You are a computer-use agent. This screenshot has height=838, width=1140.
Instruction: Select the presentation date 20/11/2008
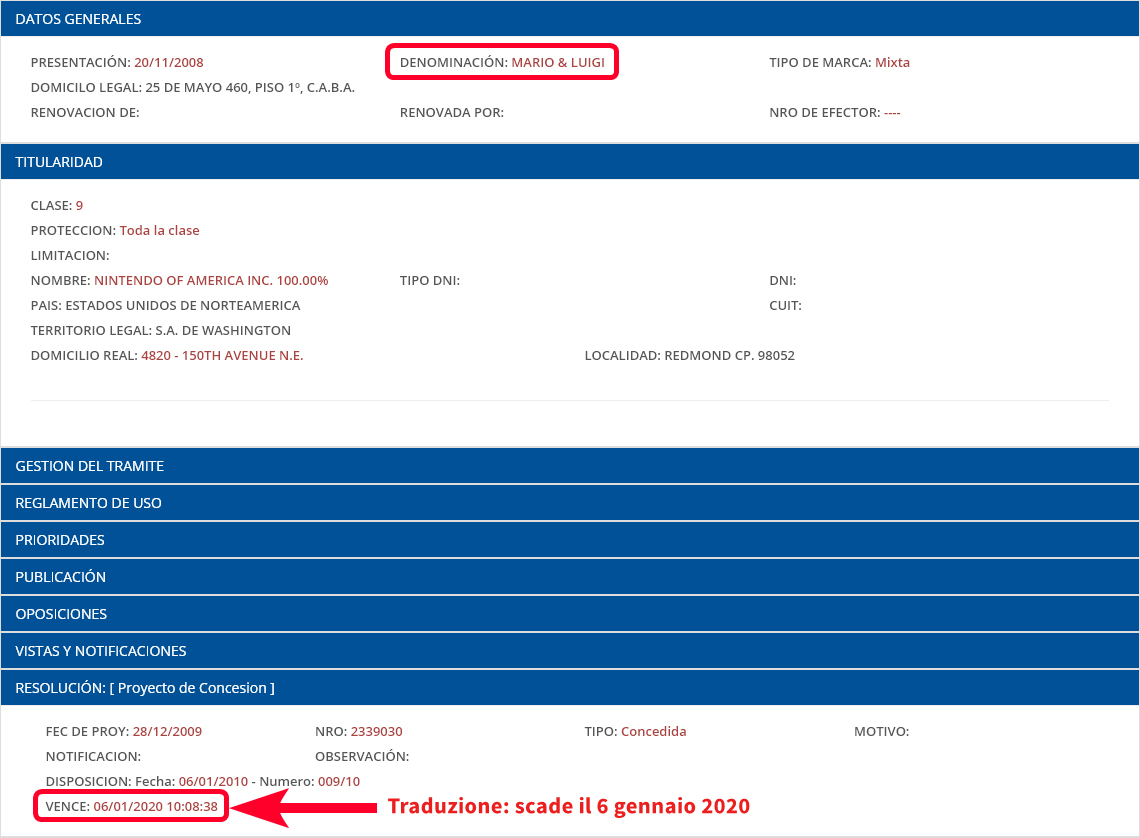(x=169, y=63)
